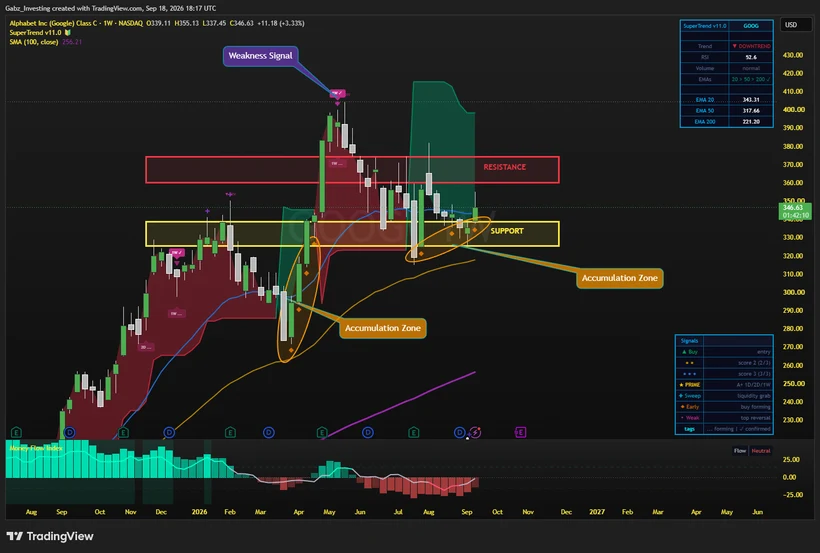Screen dimensions: 820x553
Task: Select the SUPPORT zone label
Action: 507,231
